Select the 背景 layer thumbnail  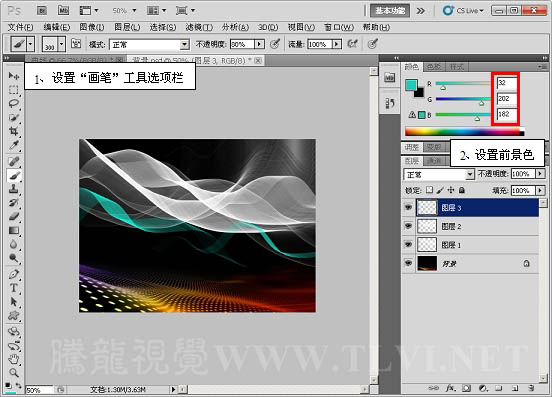click(x=427, y=263)
